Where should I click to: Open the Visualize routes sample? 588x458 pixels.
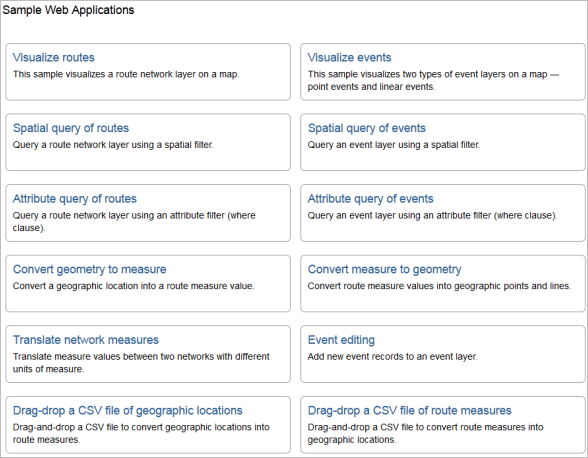[x=54, y=57]
